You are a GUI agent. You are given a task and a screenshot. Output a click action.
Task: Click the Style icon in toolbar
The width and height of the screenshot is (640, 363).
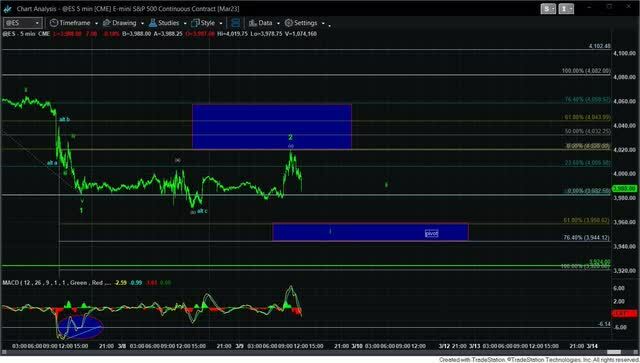coord(196,23)
